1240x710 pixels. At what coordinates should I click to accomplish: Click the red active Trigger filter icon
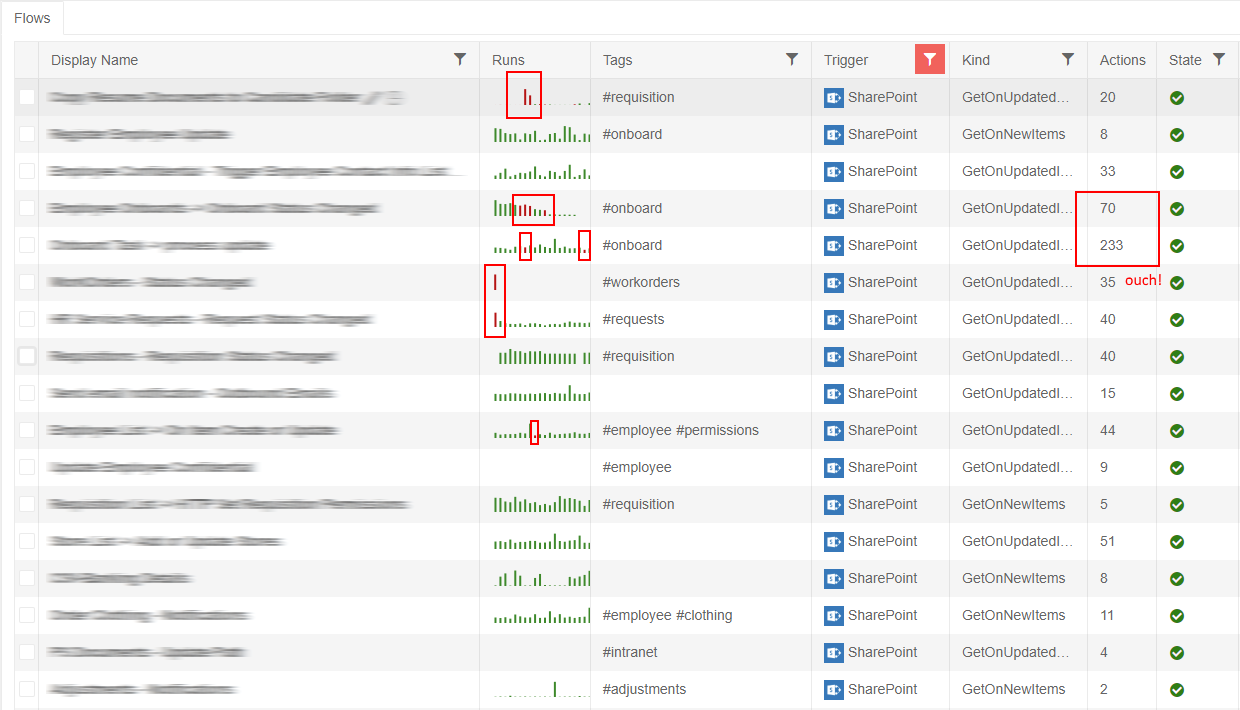929,60
